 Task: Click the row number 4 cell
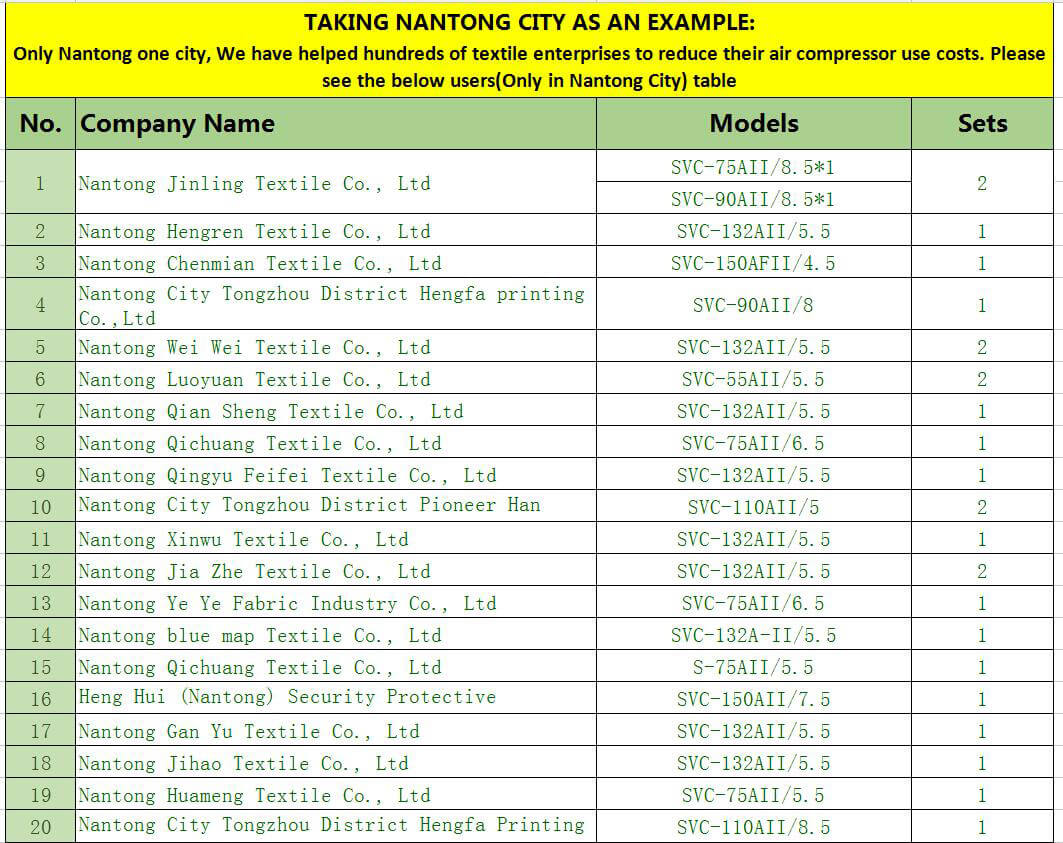click(x=41, y=304)
